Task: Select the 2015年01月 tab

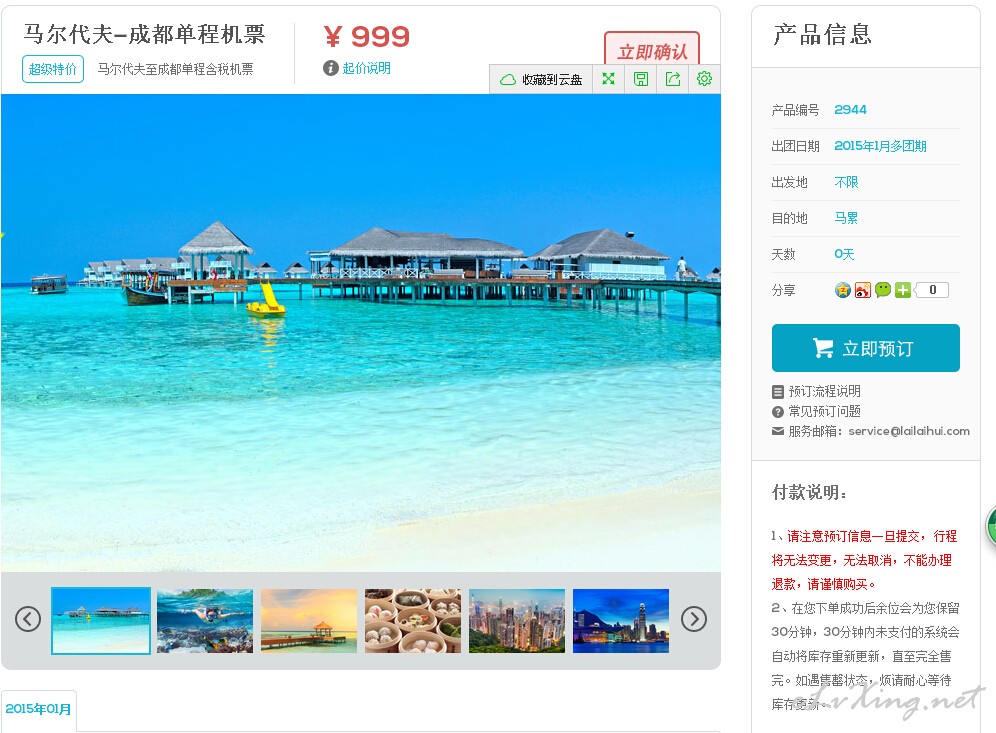Action: click(x=38, y=709)
